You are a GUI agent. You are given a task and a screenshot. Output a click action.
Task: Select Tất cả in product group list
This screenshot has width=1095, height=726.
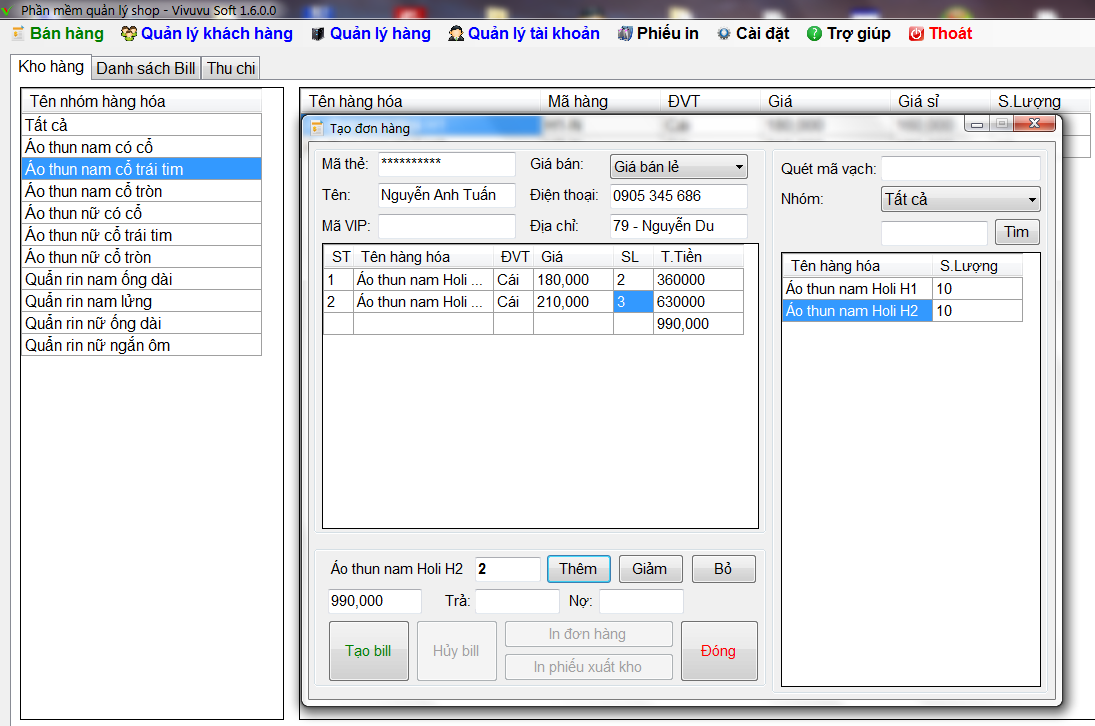[x=142, y=125]
